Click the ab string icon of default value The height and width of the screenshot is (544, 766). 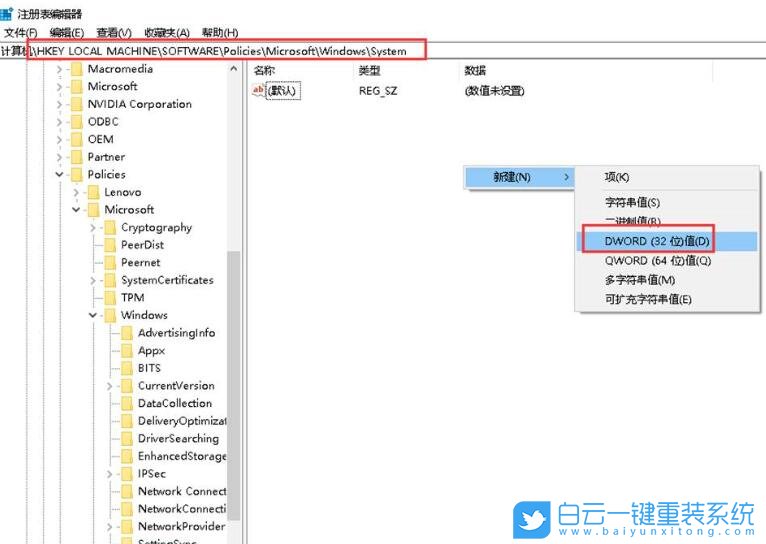258,90
